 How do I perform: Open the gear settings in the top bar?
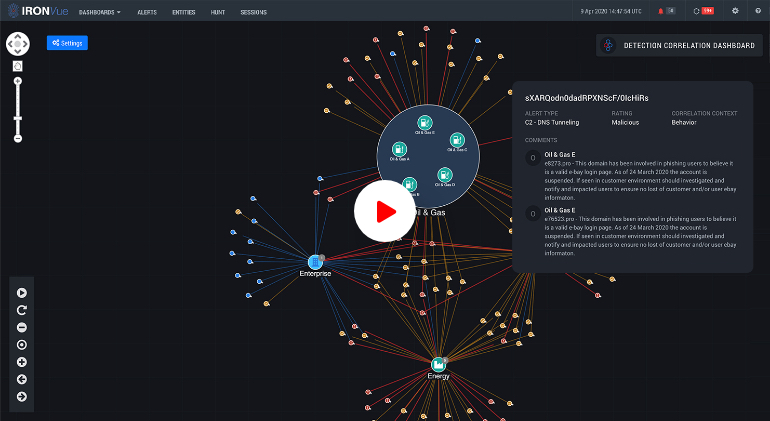[735, 11]
